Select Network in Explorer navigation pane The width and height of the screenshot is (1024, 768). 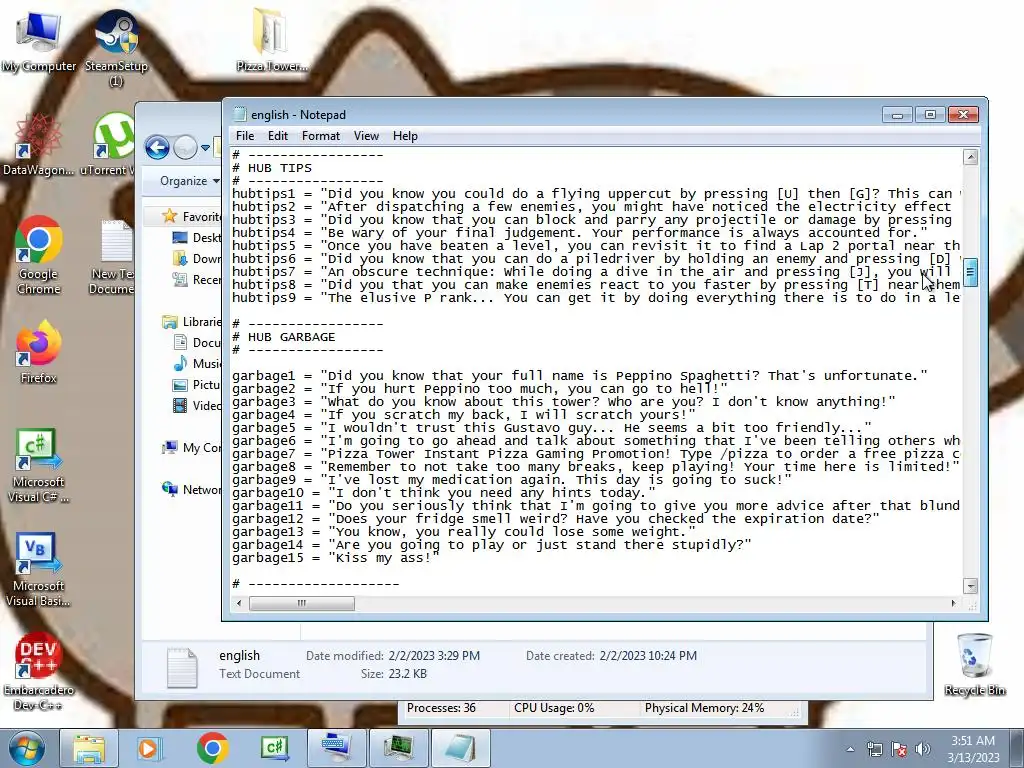coord(191,489)
